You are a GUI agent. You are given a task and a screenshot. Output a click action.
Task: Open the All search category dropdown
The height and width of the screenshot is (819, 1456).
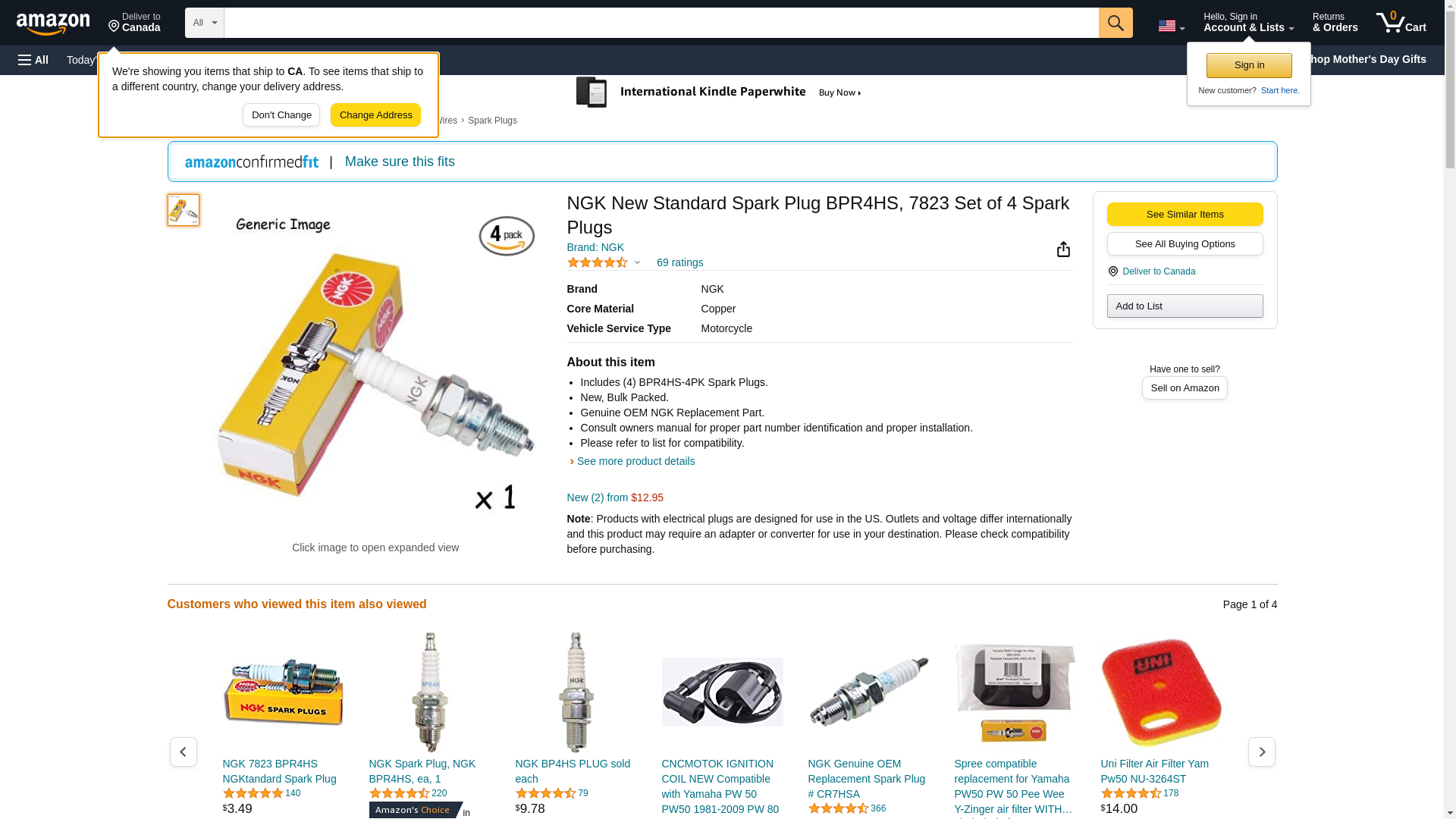(204, 23)
